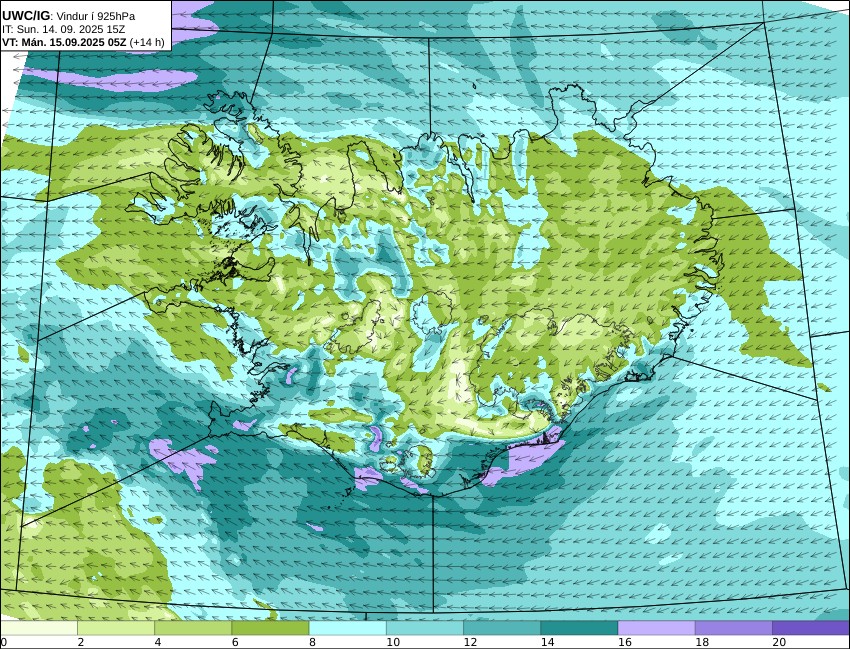Click the 10–12 m/s light teal swatch
The height and width of the screenshot is (649, 850).
click(424, 628)
